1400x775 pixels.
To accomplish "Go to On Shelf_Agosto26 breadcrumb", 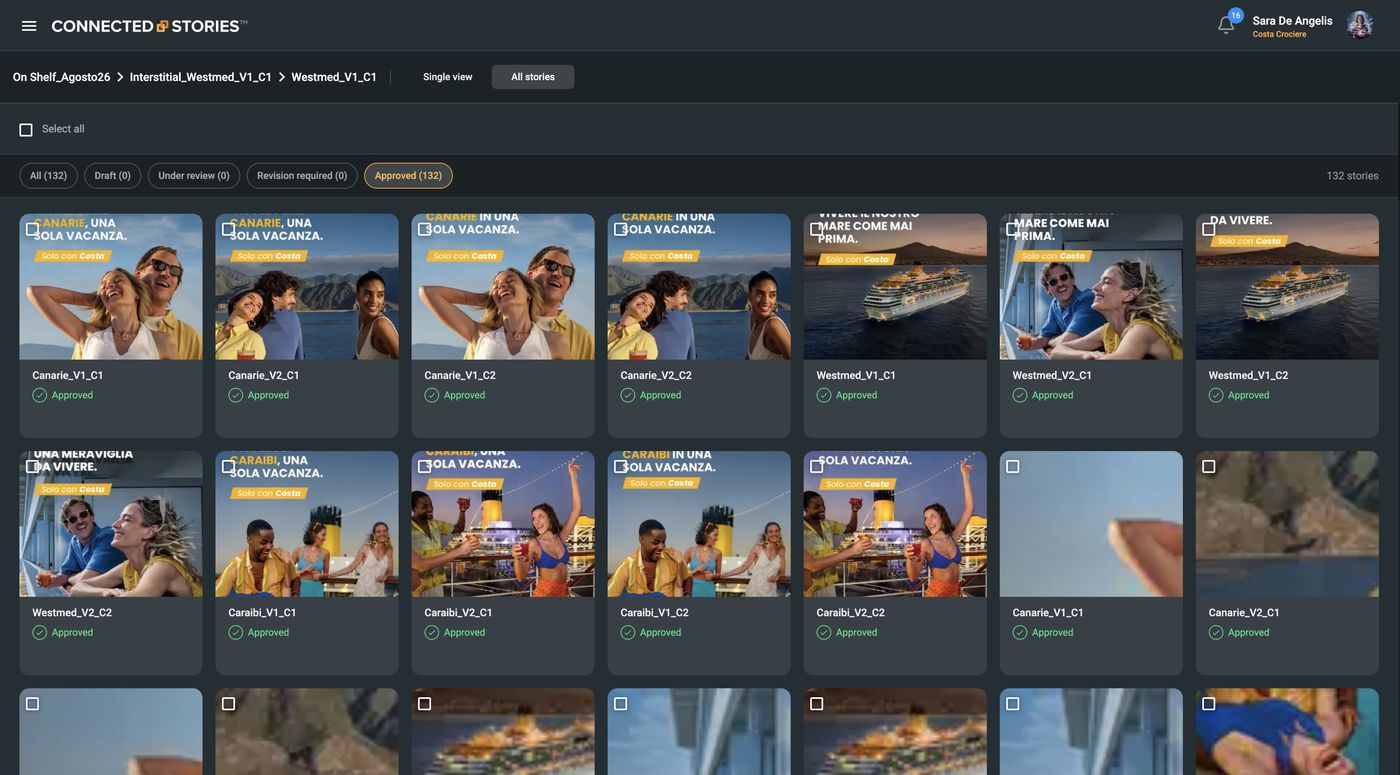I will [62, 77].
